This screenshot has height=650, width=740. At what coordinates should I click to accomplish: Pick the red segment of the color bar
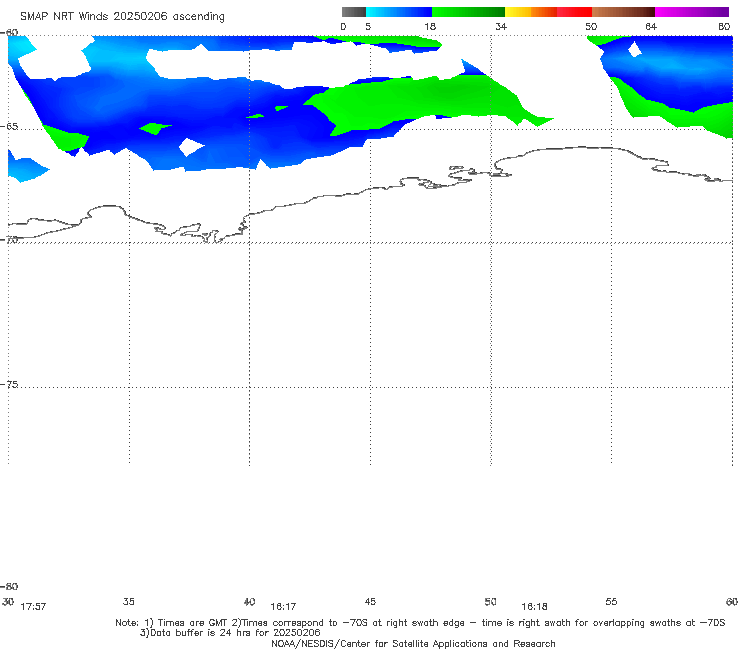(x=574, y=12)
